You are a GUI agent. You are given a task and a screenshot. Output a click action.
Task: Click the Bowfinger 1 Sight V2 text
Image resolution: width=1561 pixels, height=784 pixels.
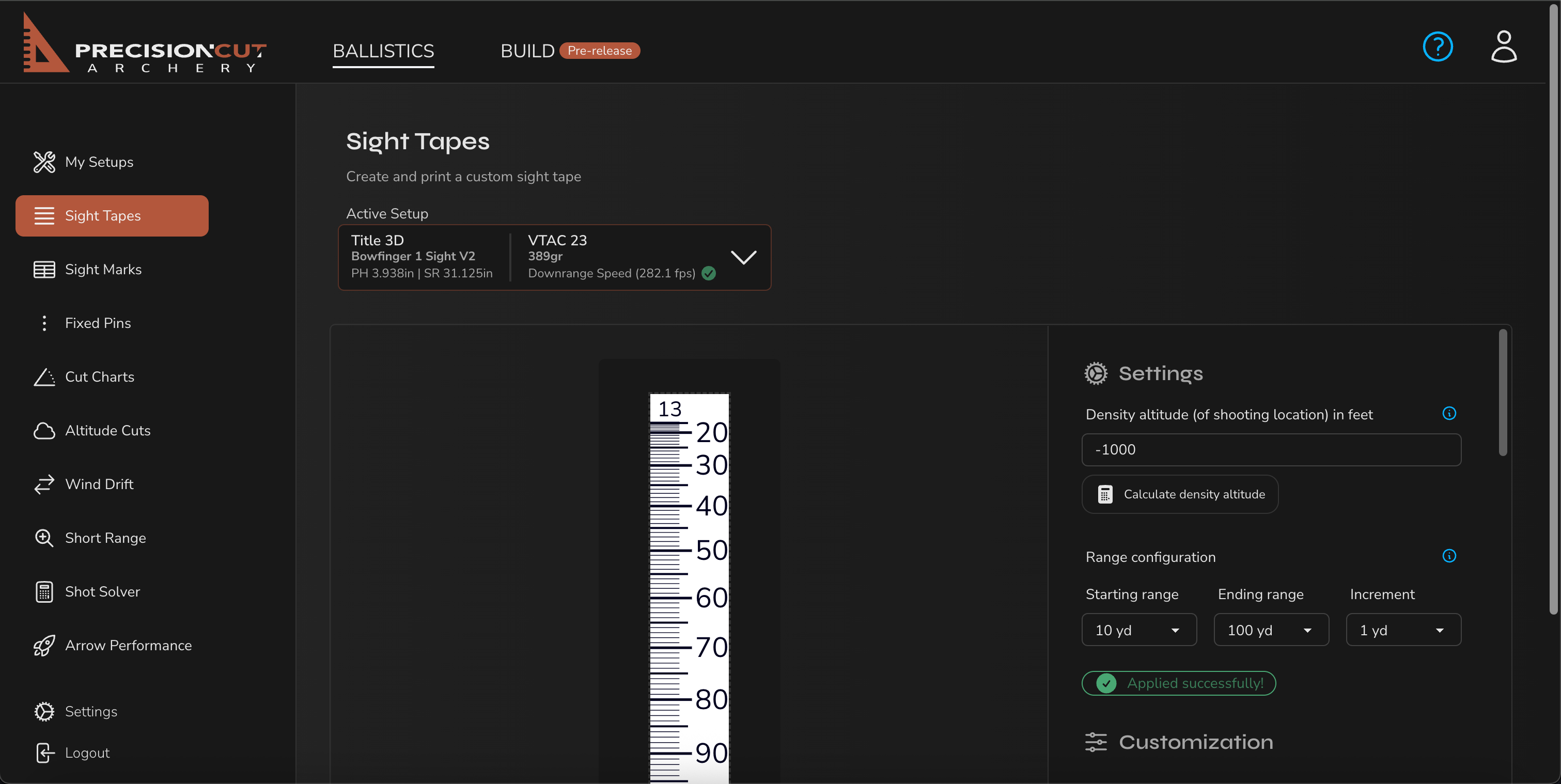click(x=413, y=256)
